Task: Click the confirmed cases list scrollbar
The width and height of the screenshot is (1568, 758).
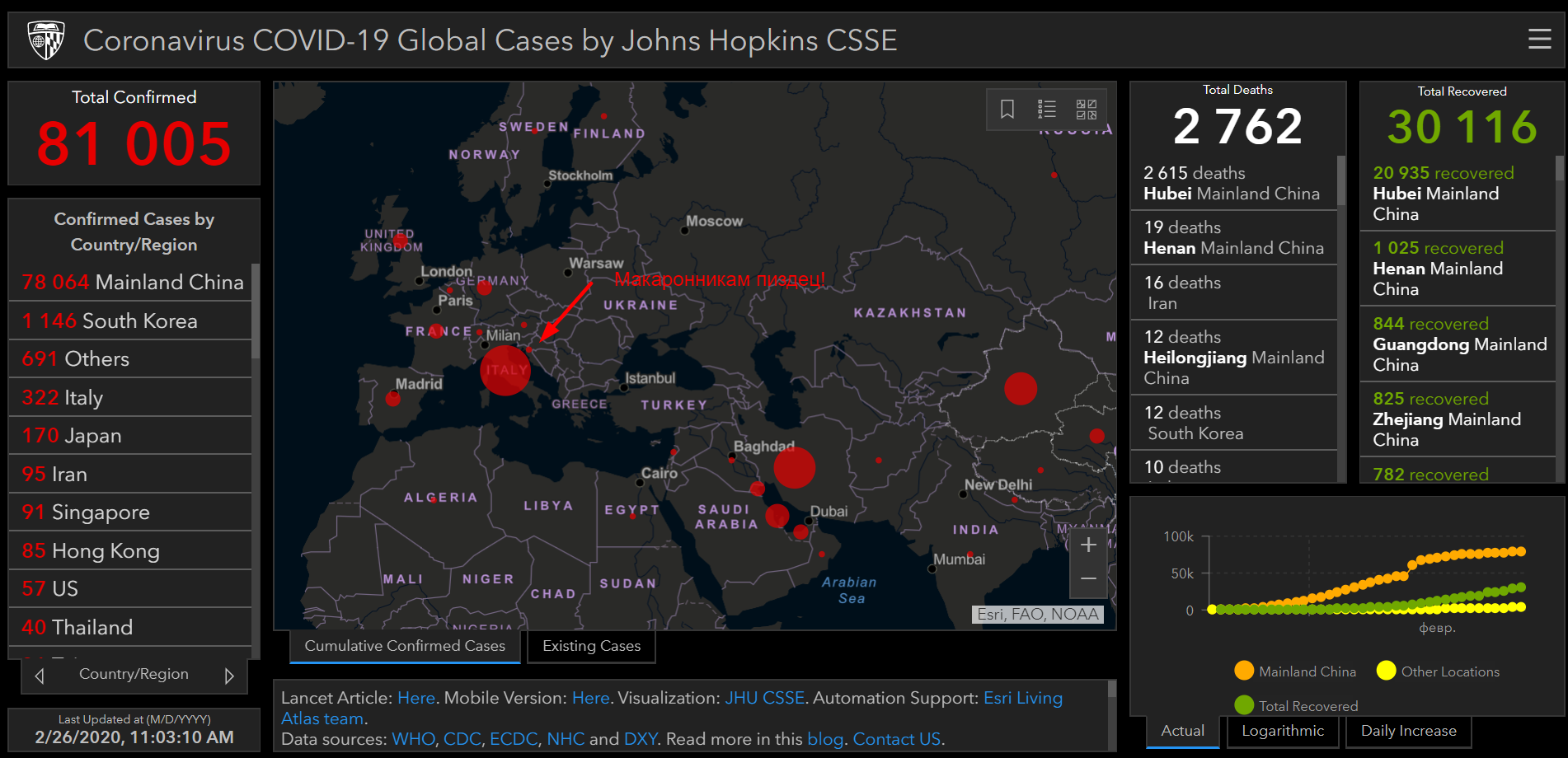Action: 256,311
